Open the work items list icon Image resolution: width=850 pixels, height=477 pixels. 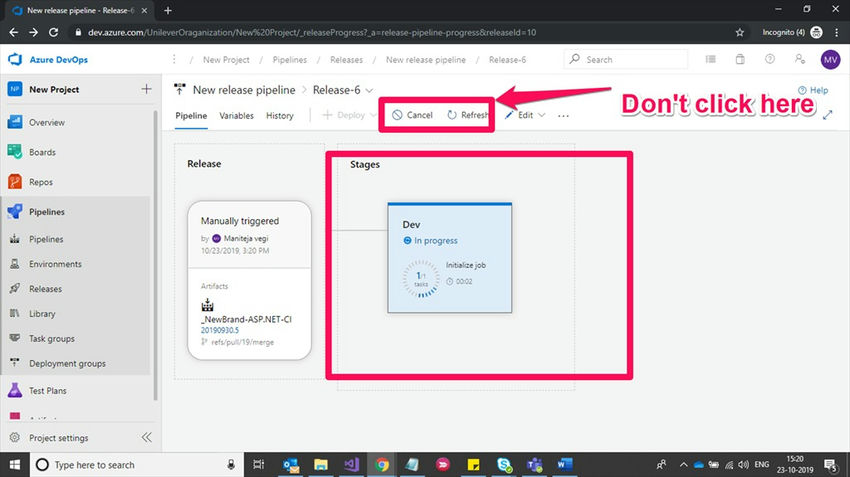[711, 59]
